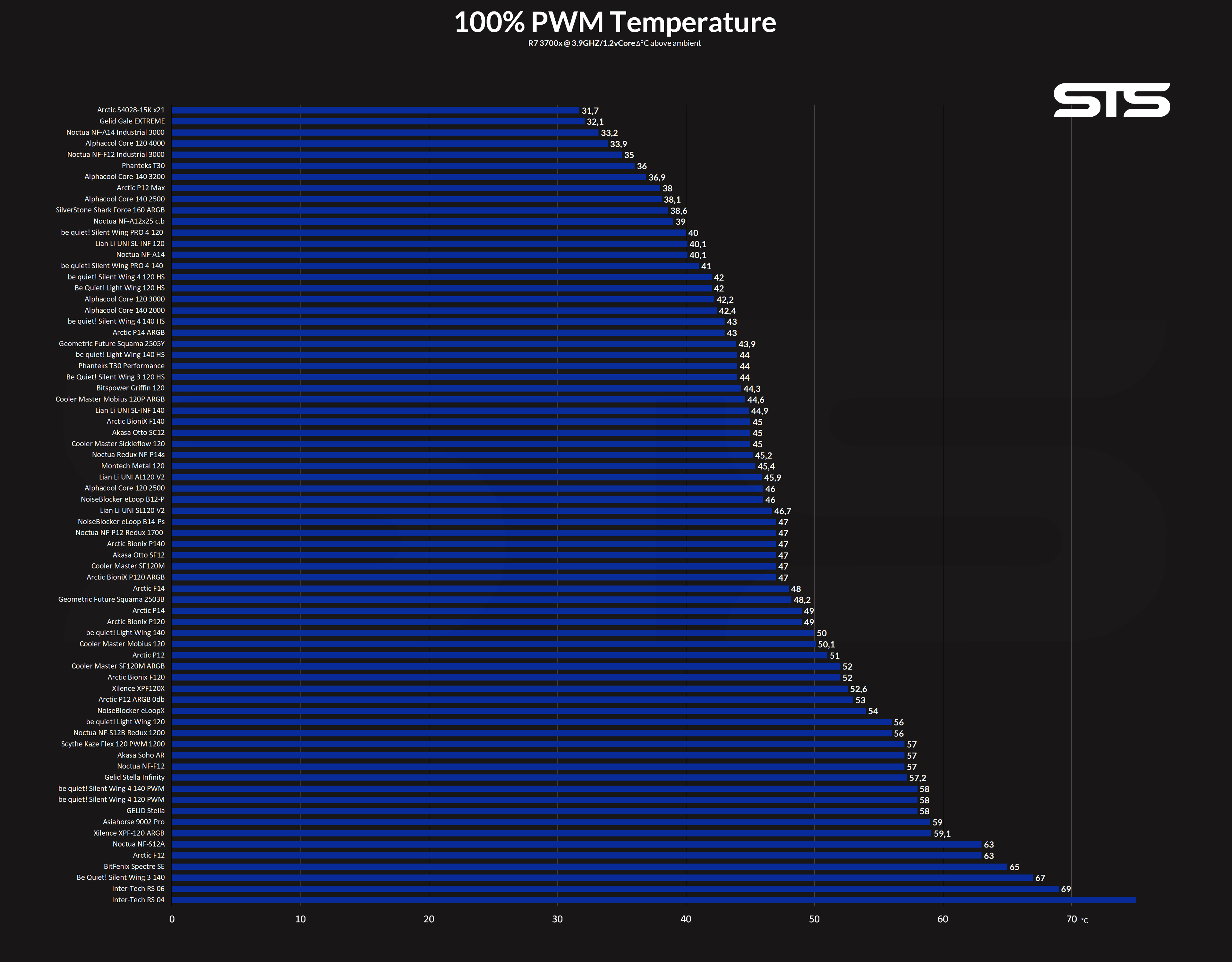The width and height of the screenshot is (1232, 962).
Task: Click the STS logo
Action: pos(1111,100)
